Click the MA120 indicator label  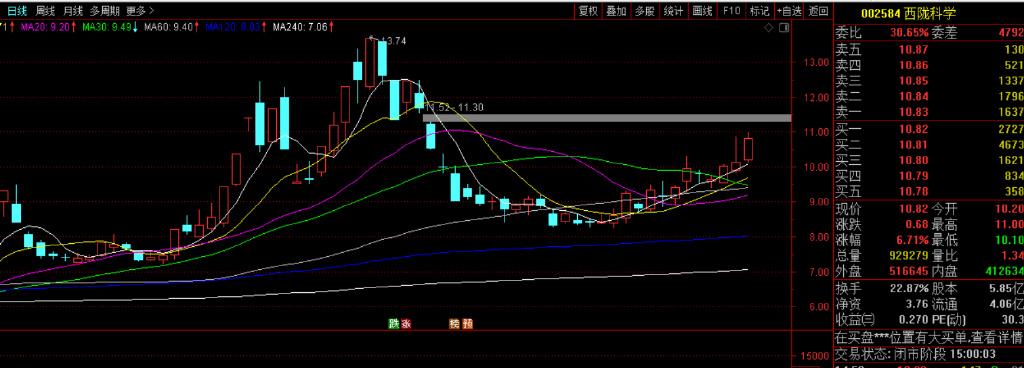click(233, 27)
